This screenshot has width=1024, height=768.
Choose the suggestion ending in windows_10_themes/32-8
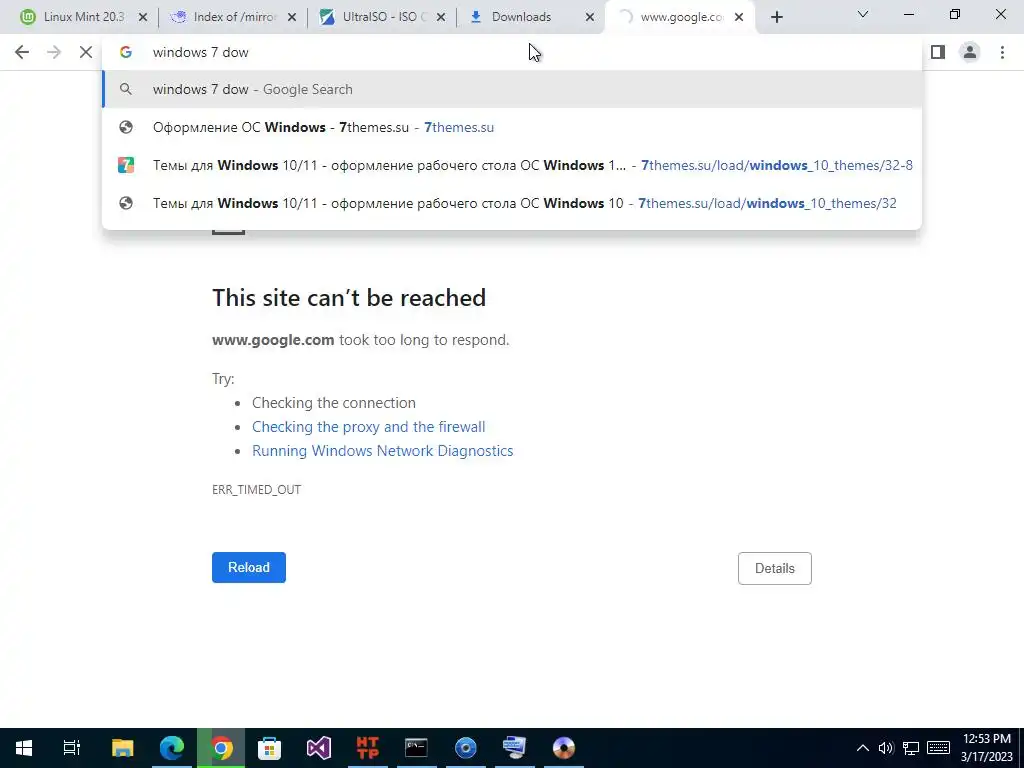(x=512, y=165)
